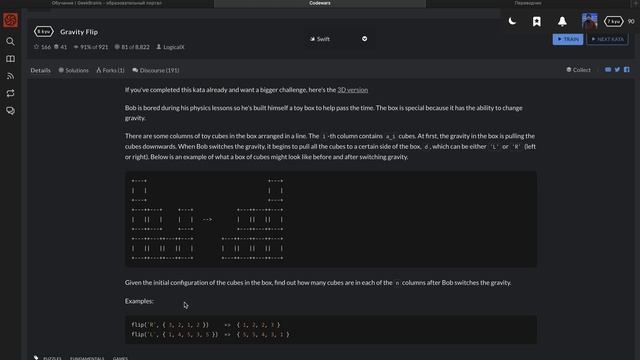Click the flip('R', ...) example line
The image size is (640, 360).
coord(206,325)
